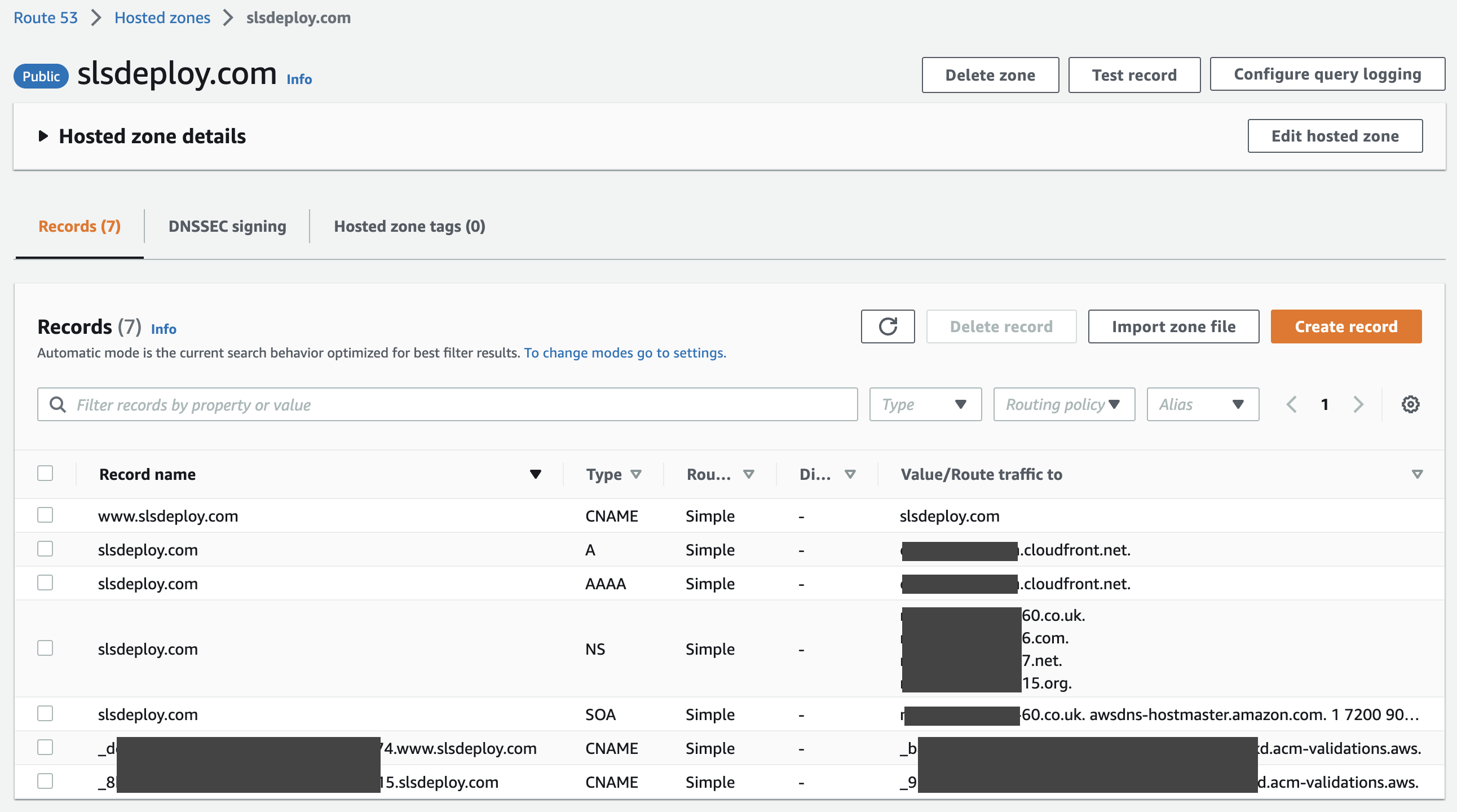Click the NS type cell
The image size is (1457, 812).
pos(595,649)
